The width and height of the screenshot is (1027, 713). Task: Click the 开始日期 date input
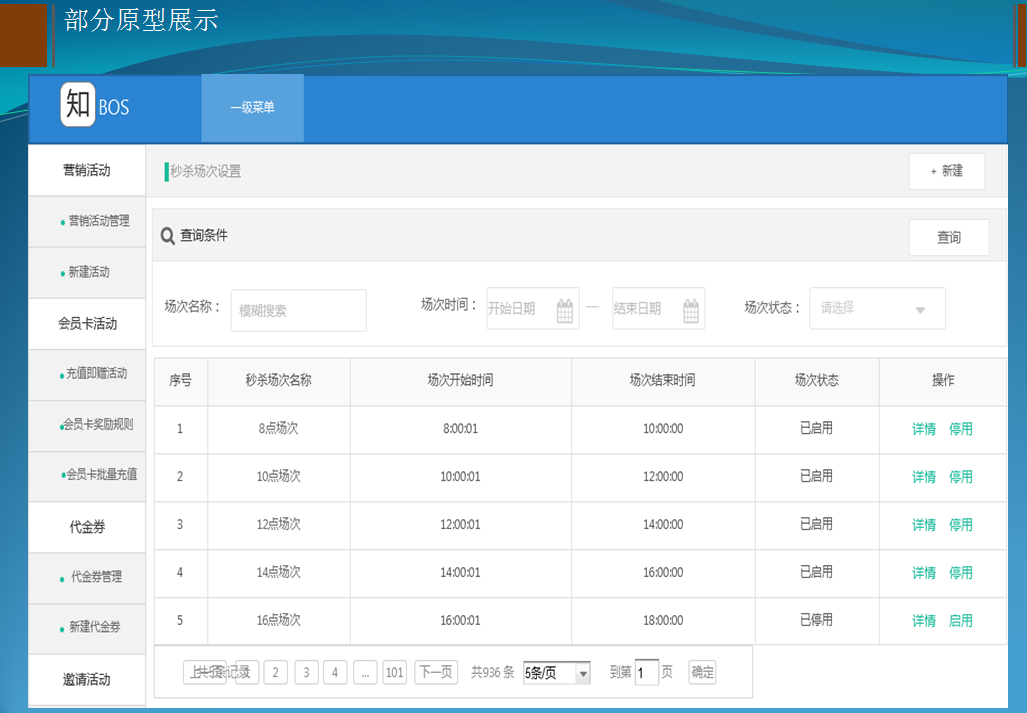[532, 308]
